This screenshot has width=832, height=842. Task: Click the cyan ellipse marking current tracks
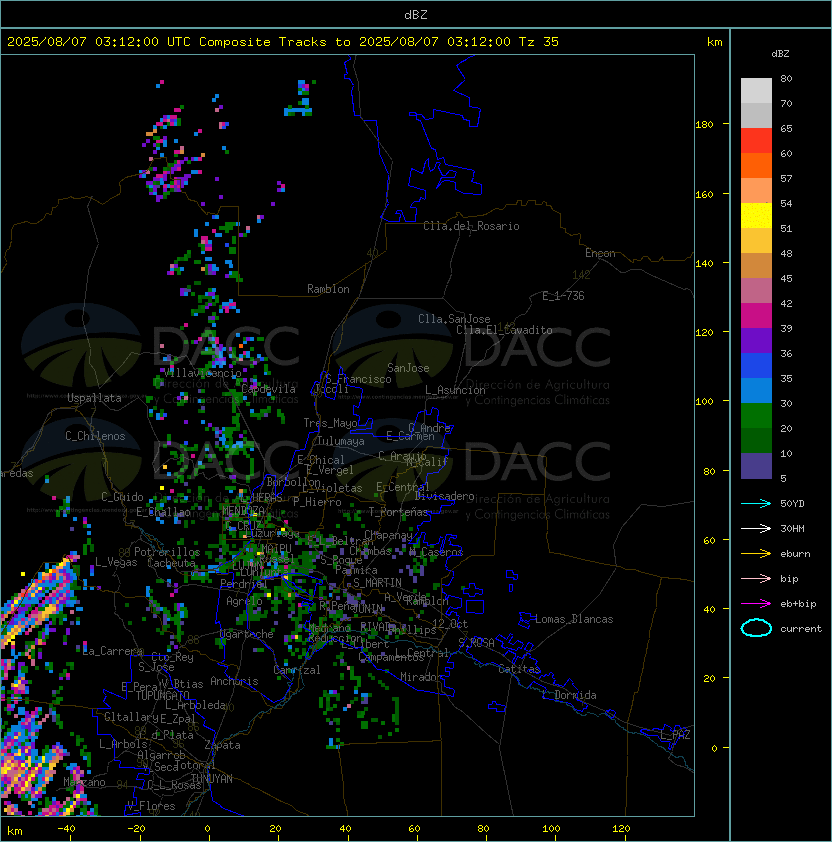point(756,628)
